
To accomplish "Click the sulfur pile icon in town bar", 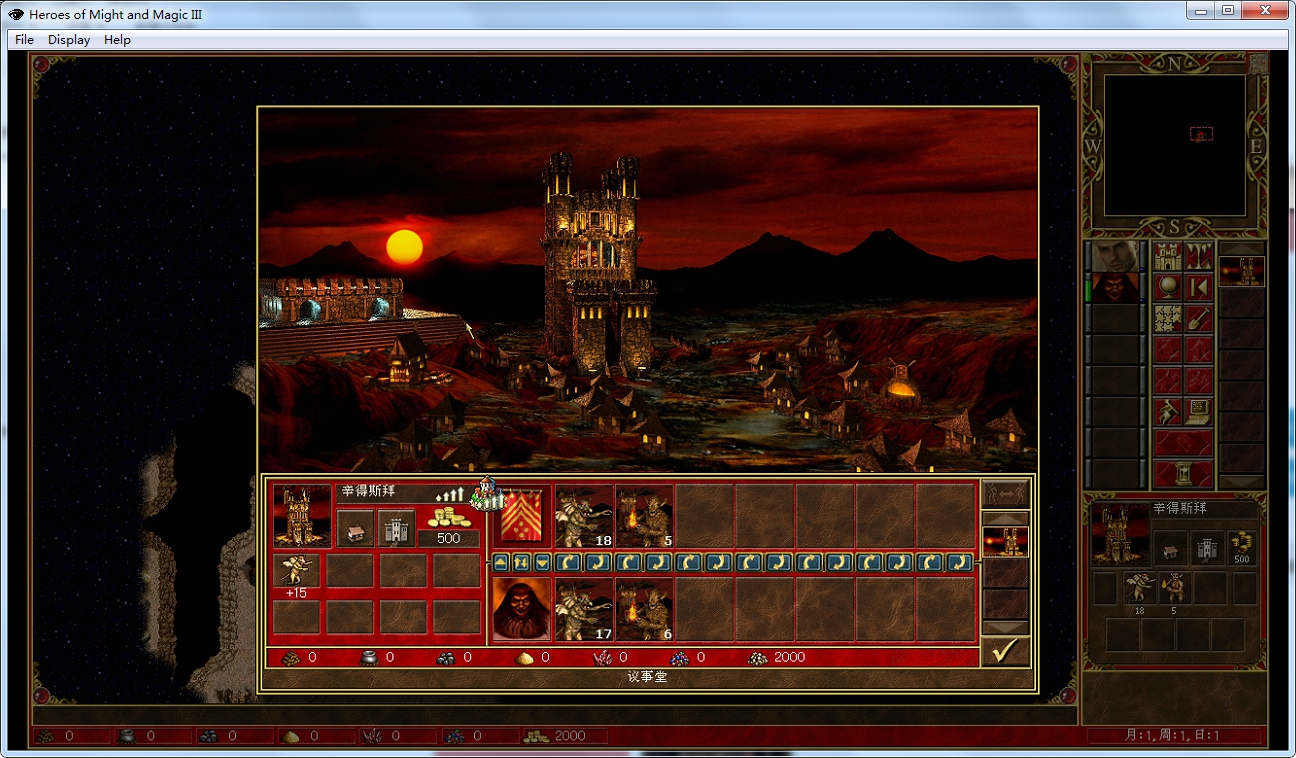I will pyautogui.click(x=524, y=657).
